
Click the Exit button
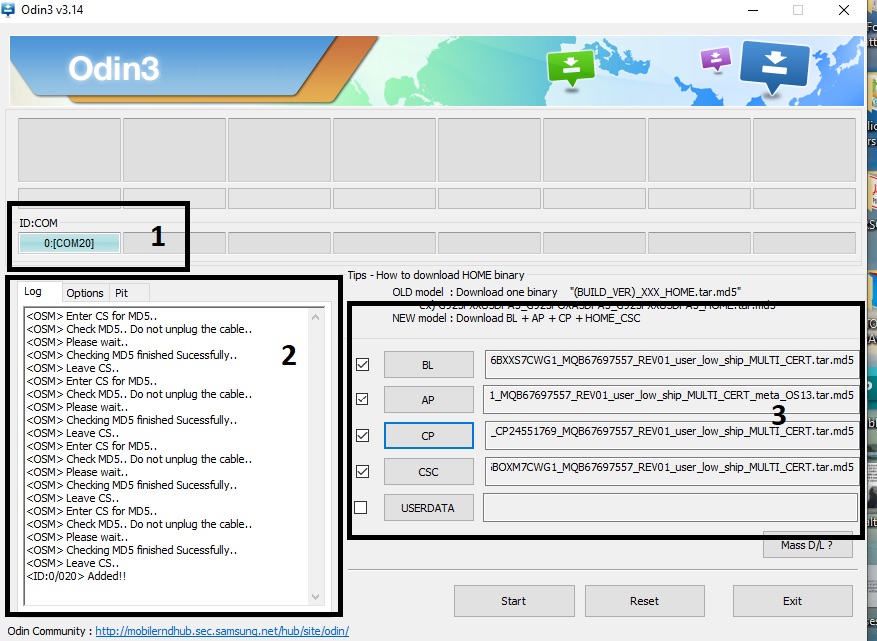(793, 601)
